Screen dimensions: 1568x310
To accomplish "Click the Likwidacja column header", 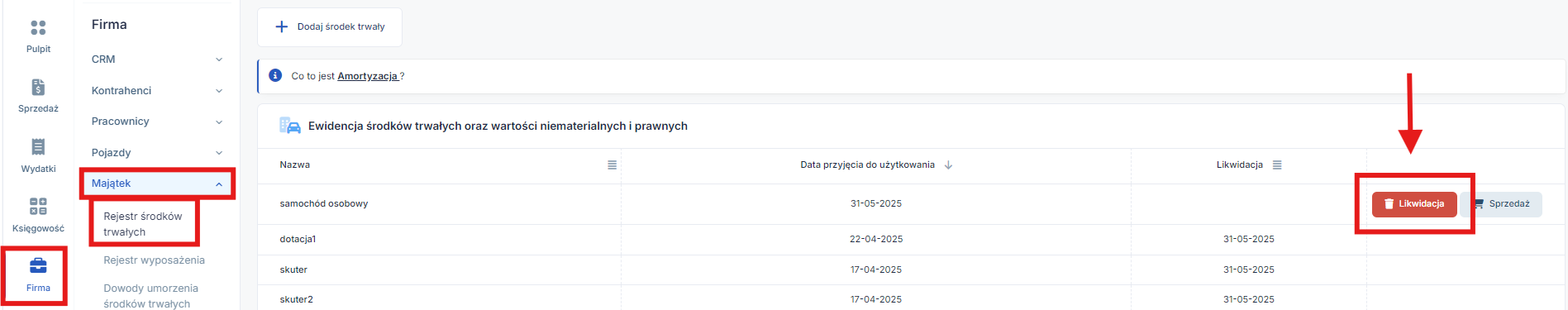I will [x=1239, y=165].
